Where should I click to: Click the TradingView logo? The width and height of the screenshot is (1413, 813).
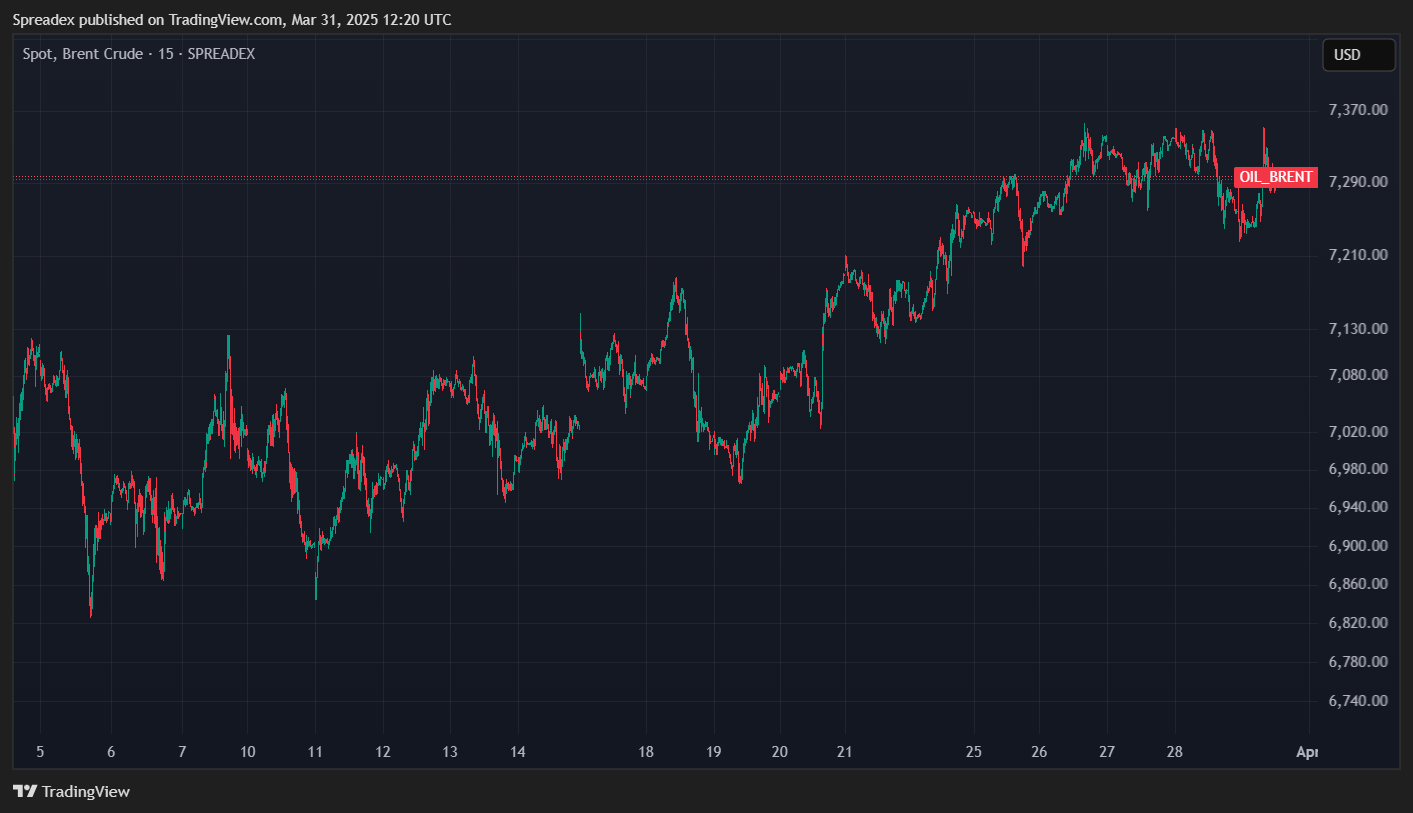tap(71, 791)
